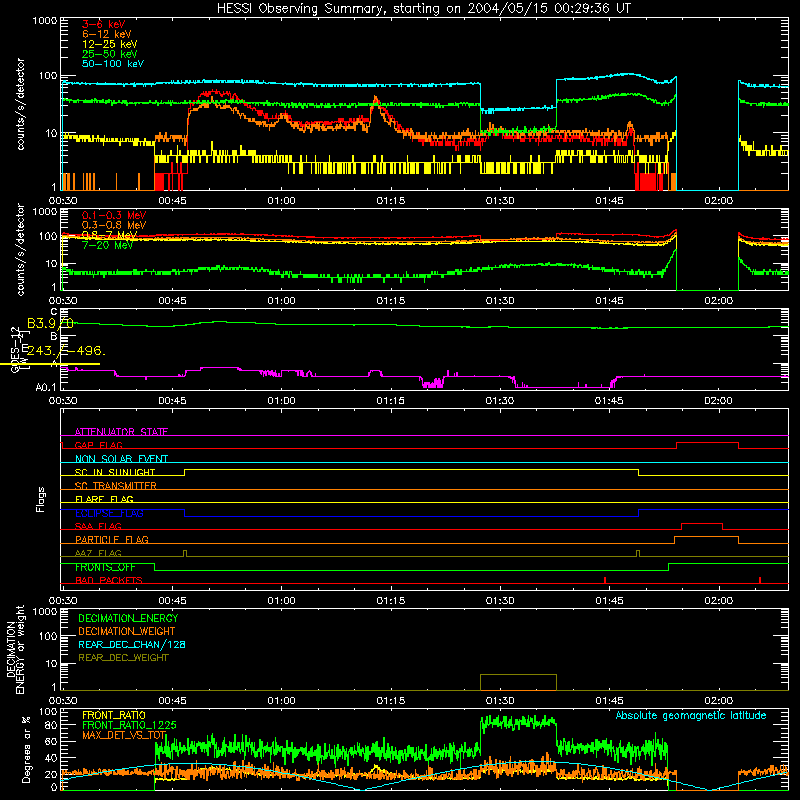Click the SC_IN_SUNLIGHT flag label
The width and height of the screenshot is (800, 800).
[x=115, y=472]
